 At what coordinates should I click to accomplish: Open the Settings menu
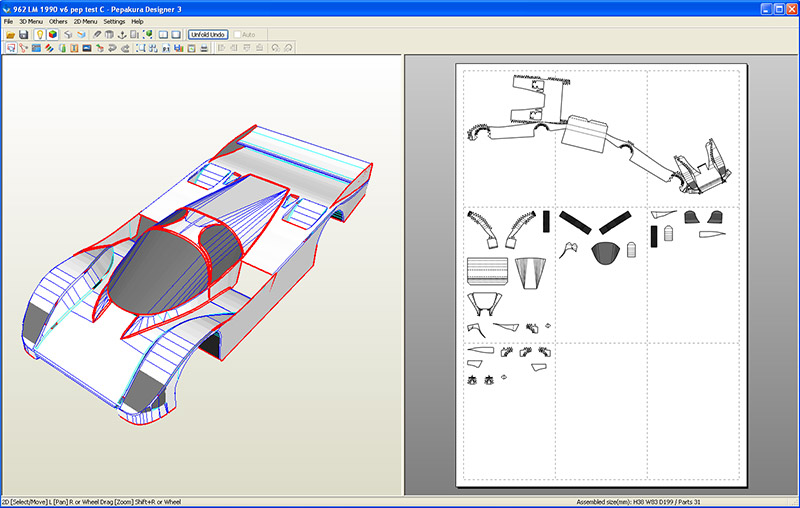114,21
